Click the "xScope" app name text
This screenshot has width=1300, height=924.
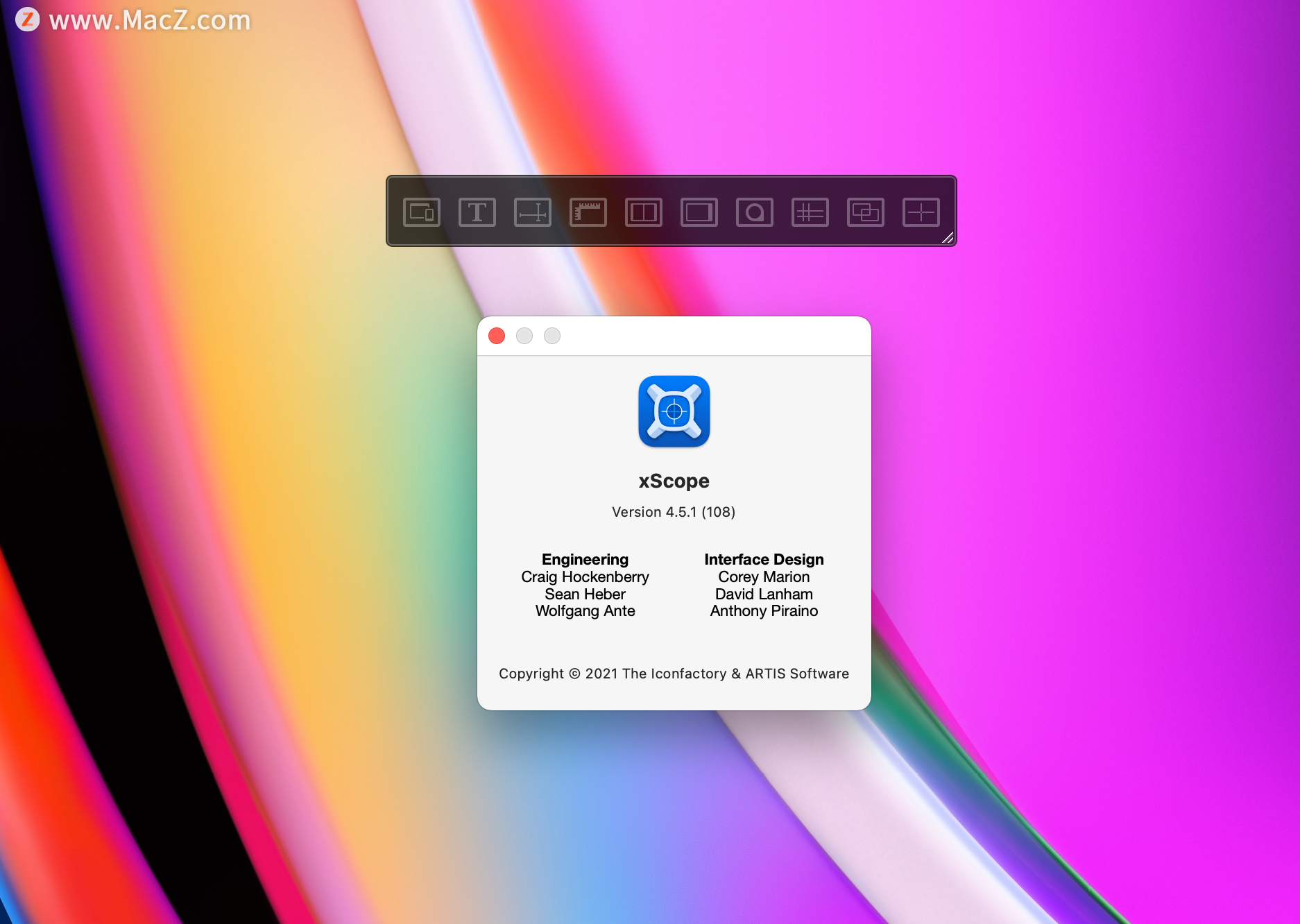(674, 481)
